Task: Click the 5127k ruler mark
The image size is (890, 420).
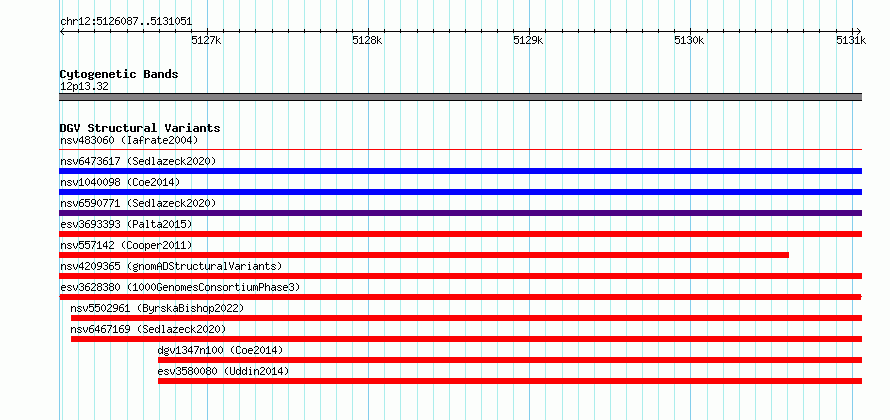Action: (207, 41)
